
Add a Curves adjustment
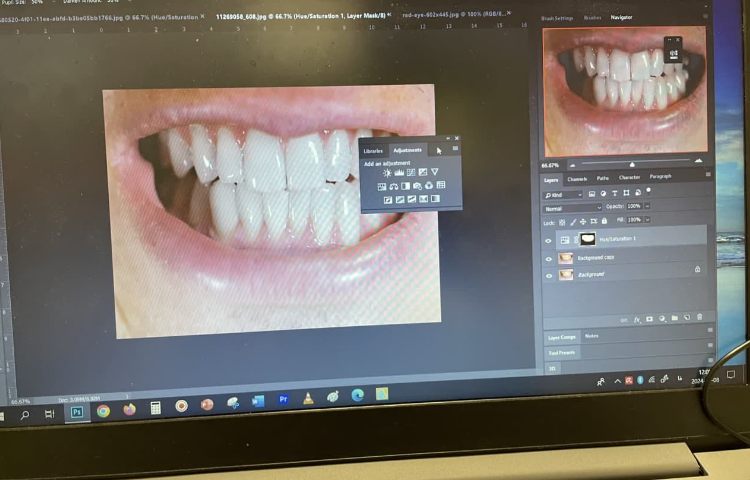[411, 173]
